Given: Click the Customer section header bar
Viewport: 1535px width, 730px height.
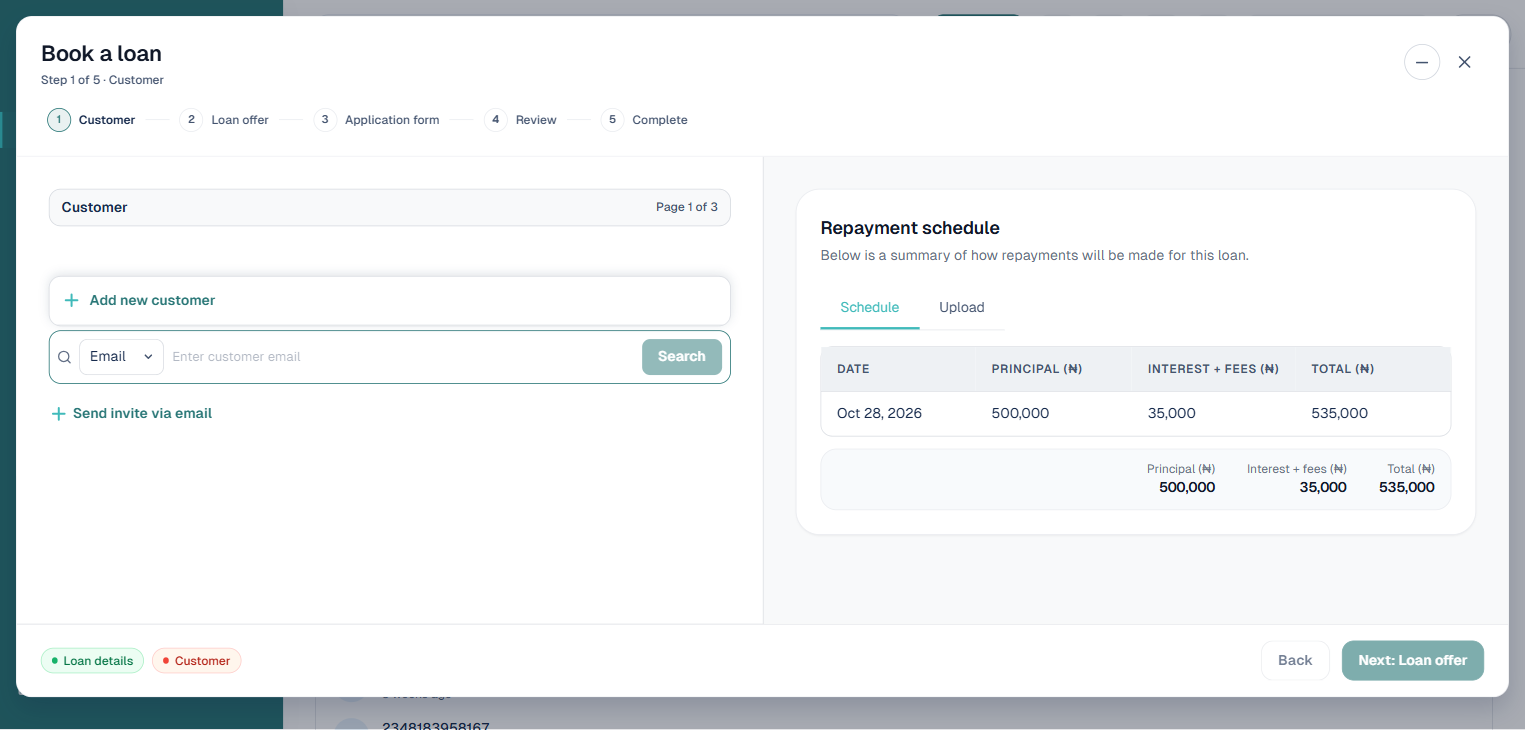Looking at the screenshot, I should point(390,208).
